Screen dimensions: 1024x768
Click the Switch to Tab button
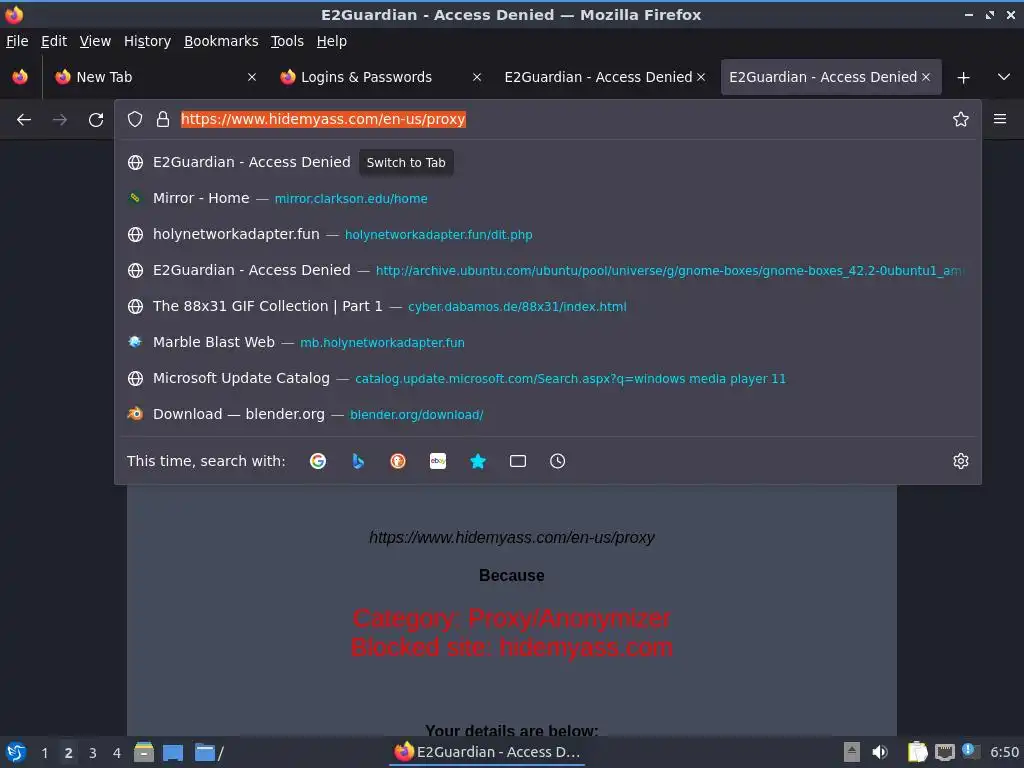click(406, 163)
